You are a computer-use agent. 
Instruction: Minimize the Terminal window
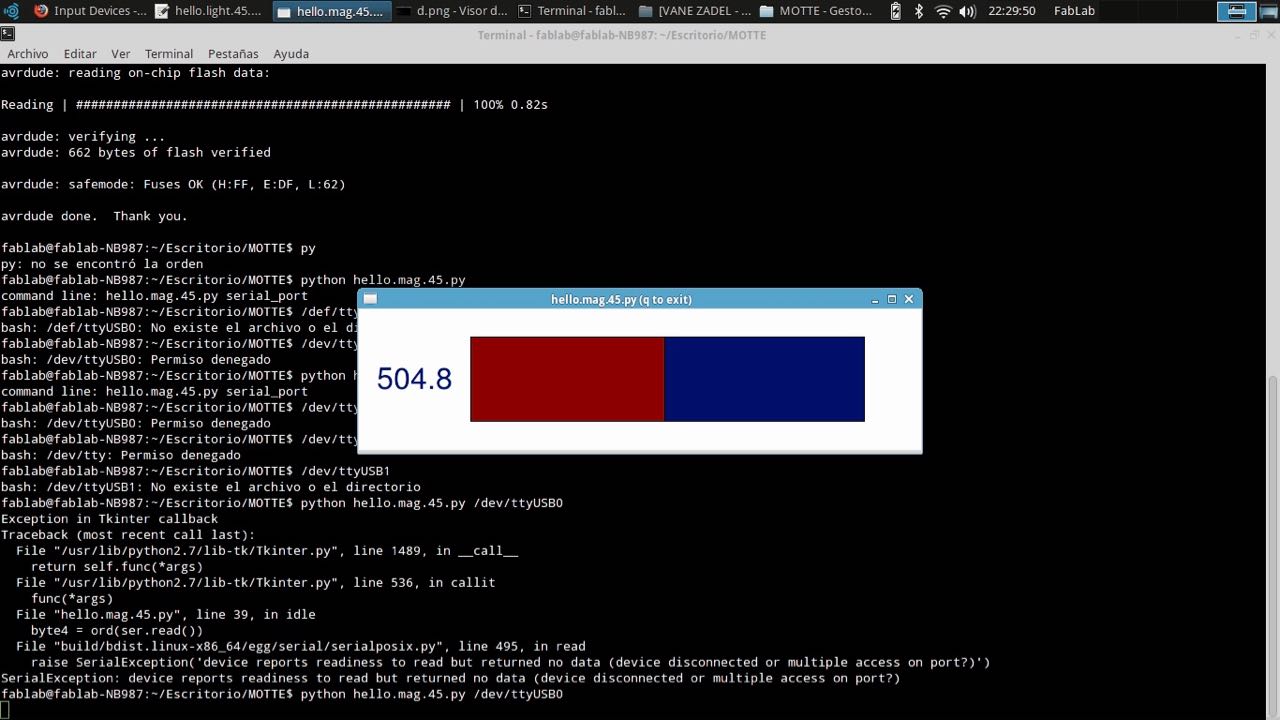click(1237, 35)
